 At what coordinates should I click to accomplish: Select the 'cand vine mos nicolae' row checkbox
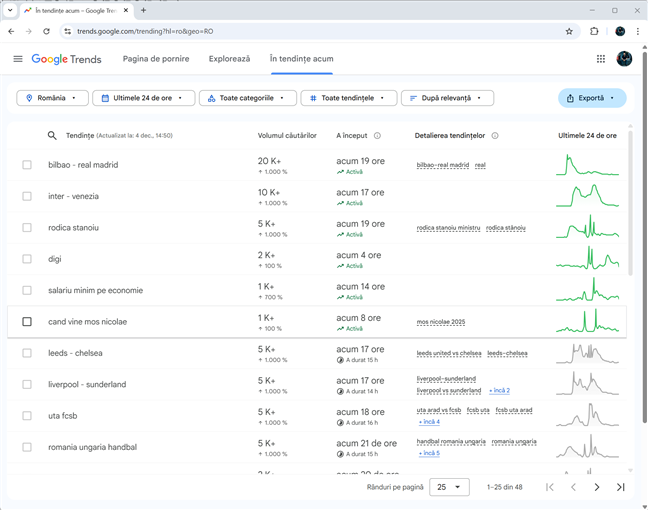tap(27, 322)
